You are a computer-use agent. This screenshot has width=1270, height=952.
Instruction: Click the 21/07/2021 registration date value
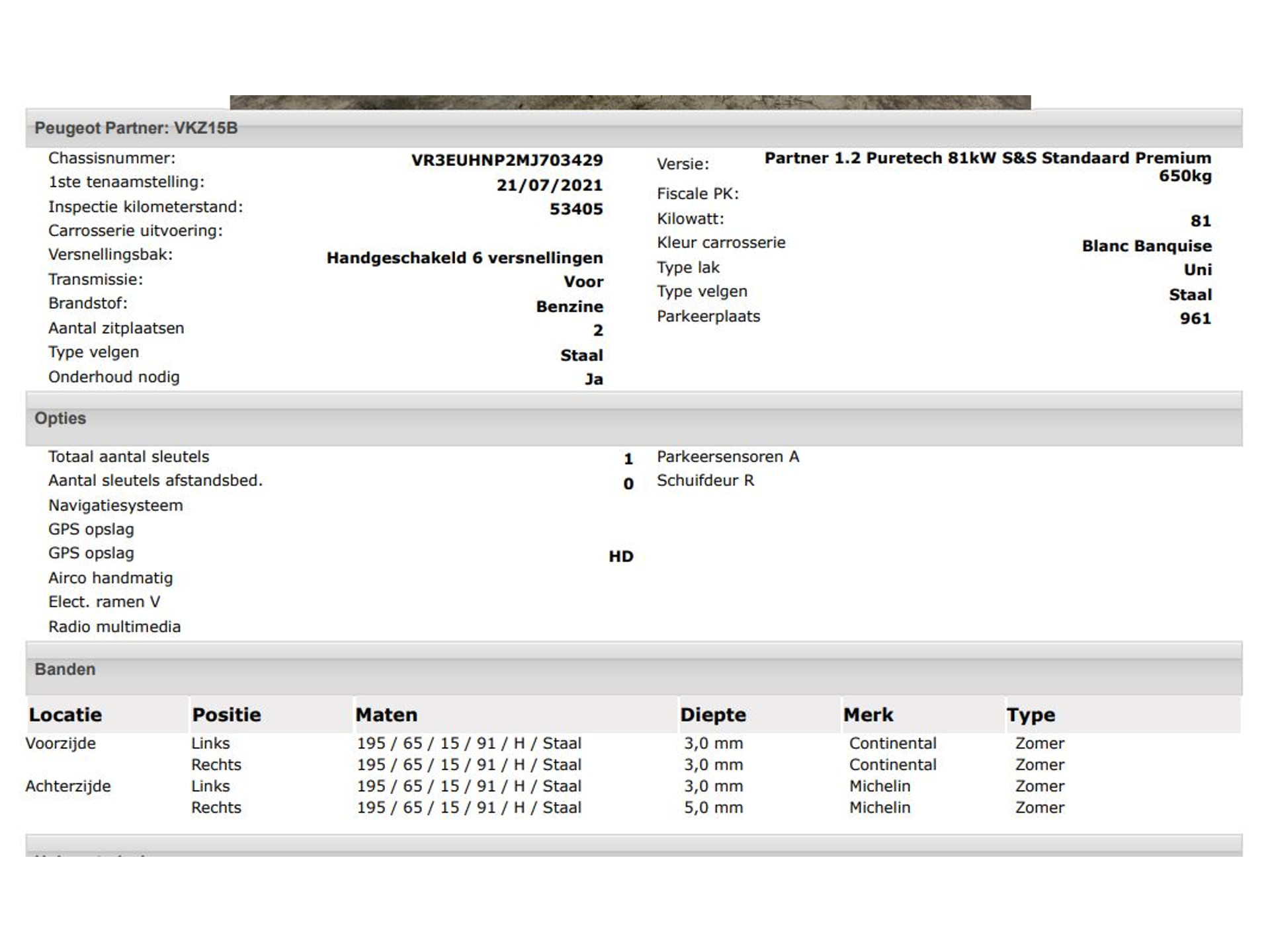[549, 185]
